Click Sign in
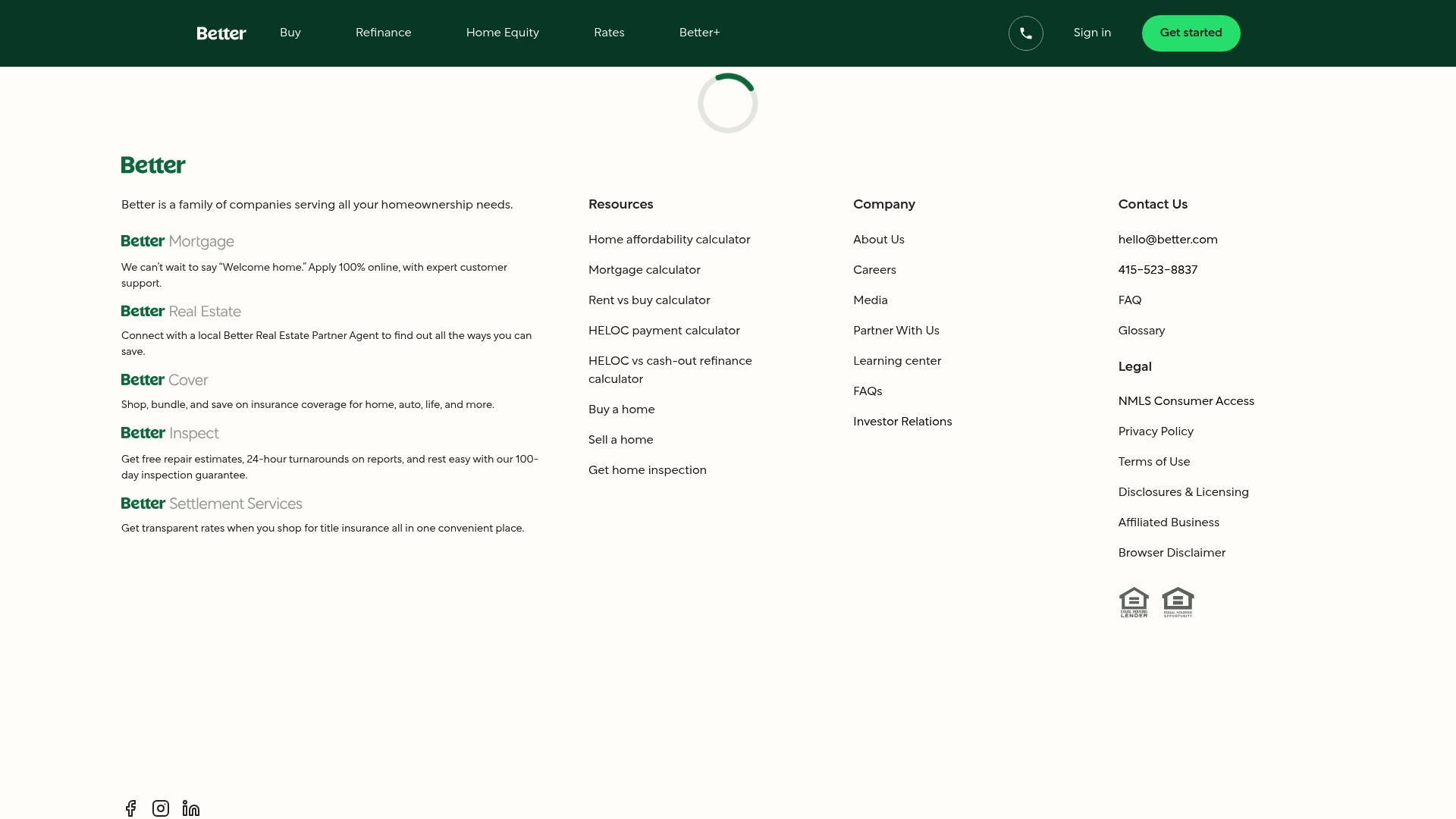 click(1092, 33)
